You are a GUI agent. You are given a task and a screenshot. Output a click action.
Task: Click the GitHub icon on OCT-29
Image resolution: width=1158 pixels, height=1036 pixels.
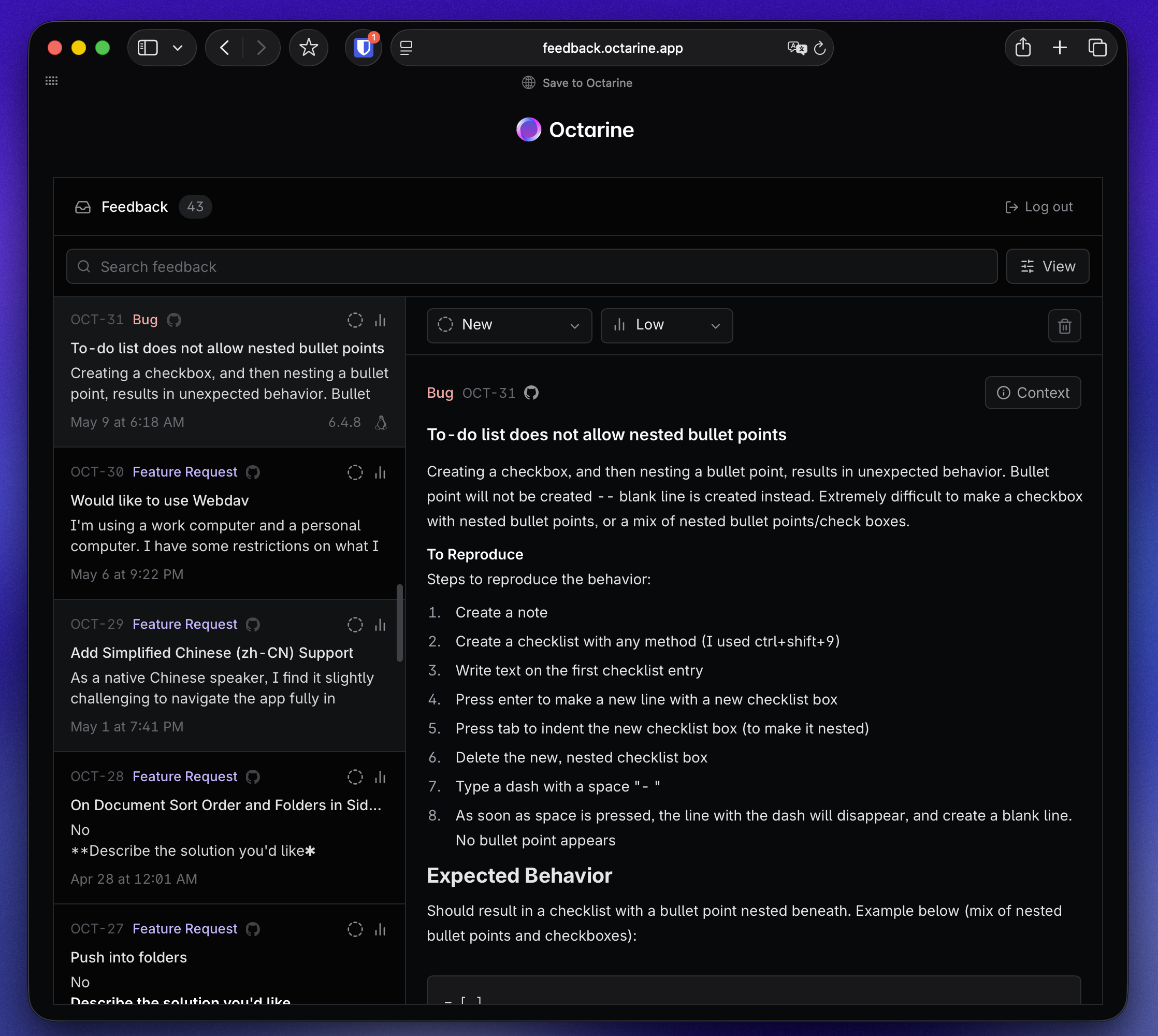[253, 624]
